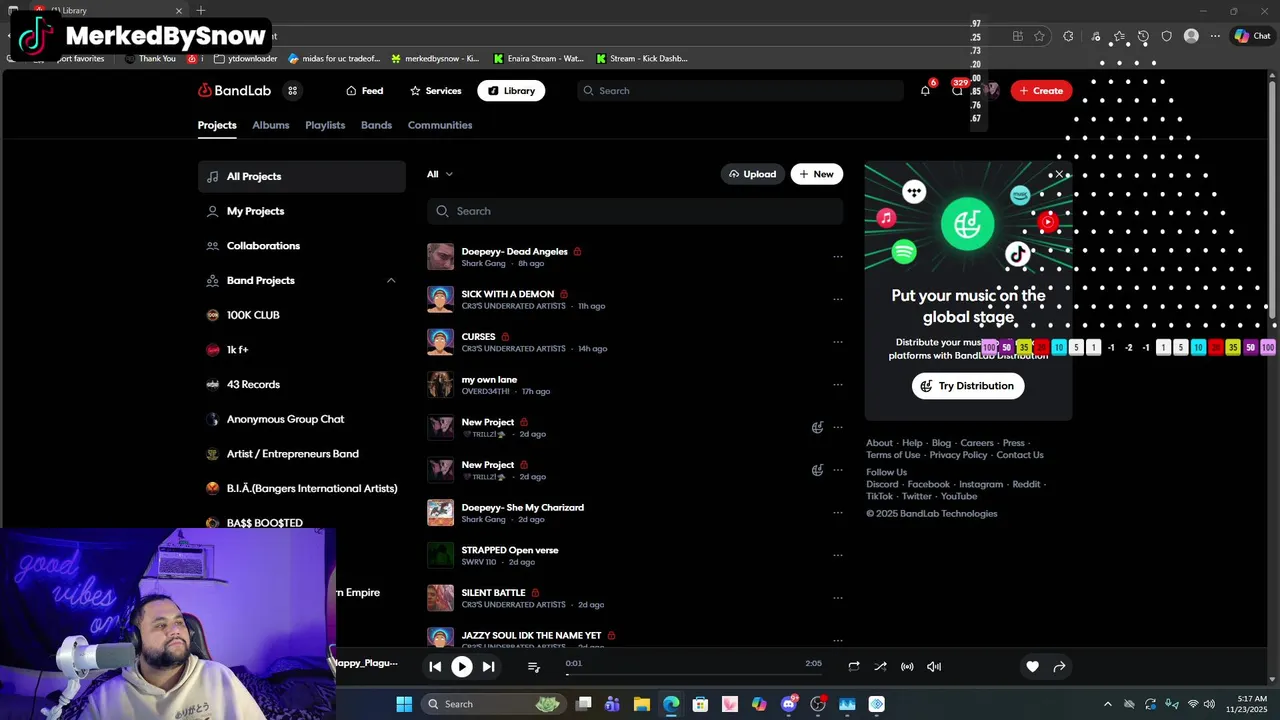Open the Stream - Kick Dashboard bookmark
Image resolution: width=1280 pixels, height=720 pixels.
click(x=641, y=58)
